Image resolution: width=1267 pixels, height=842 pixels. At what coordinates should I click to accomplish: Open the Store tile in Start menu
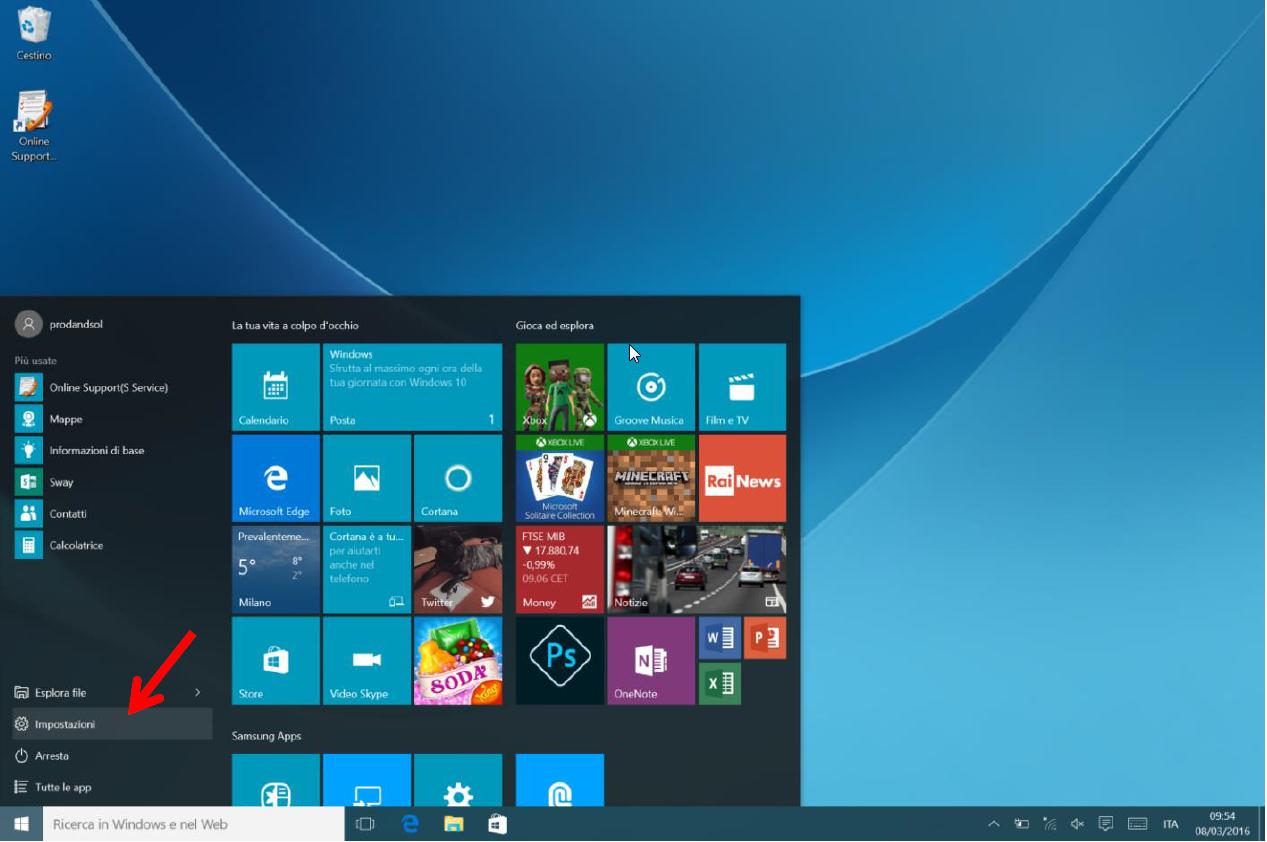pyautogui.click(x=276, y=660)
